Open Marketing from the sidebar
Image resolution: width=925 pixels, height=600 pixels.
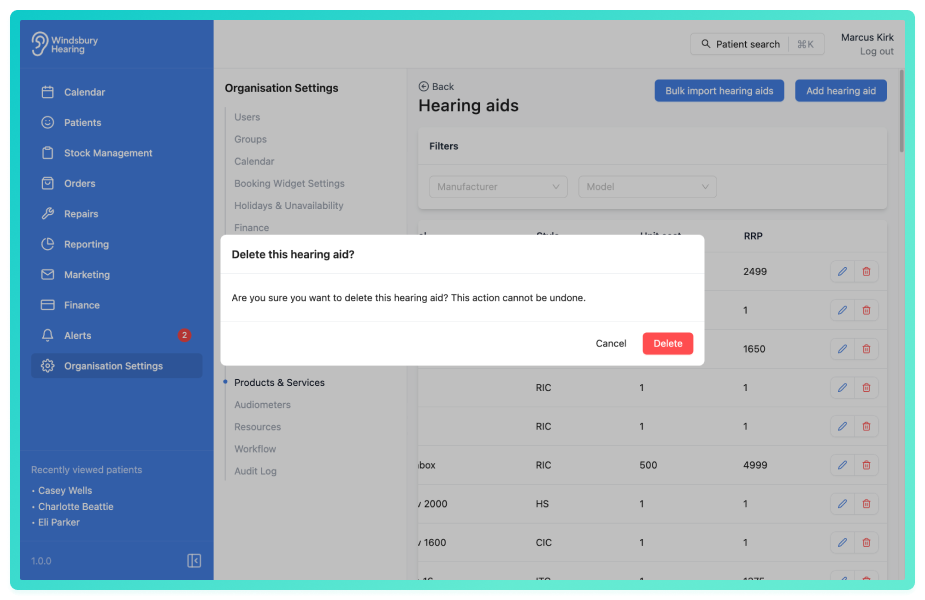tap(116, 274)
